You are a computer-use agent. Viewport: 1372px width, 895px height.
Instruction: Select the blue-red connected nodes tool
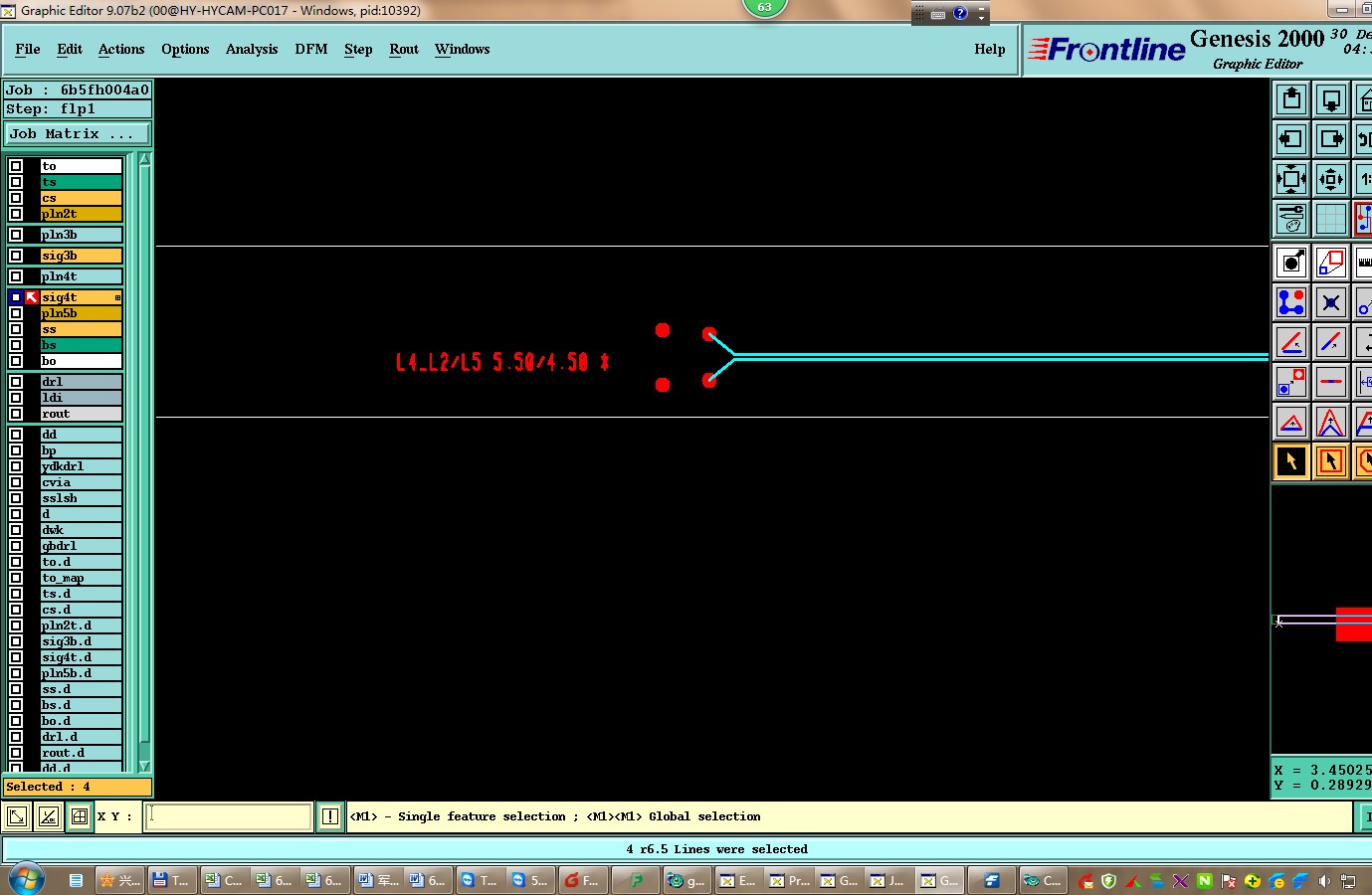[1291, 302]
